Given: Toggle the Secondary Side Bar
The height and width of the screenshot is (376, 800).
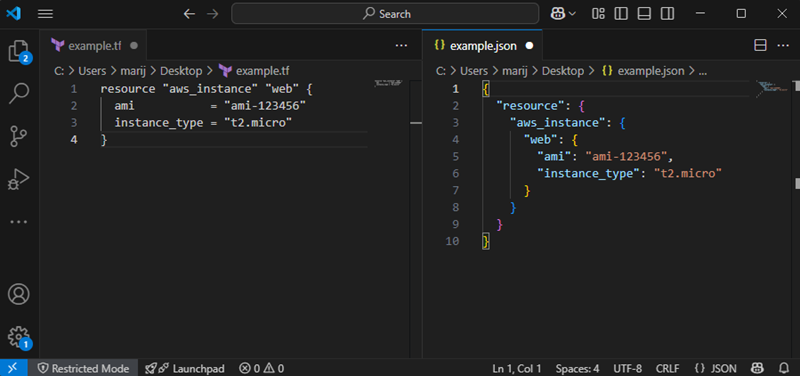Looking at the screenshot, I should point(667,14).
